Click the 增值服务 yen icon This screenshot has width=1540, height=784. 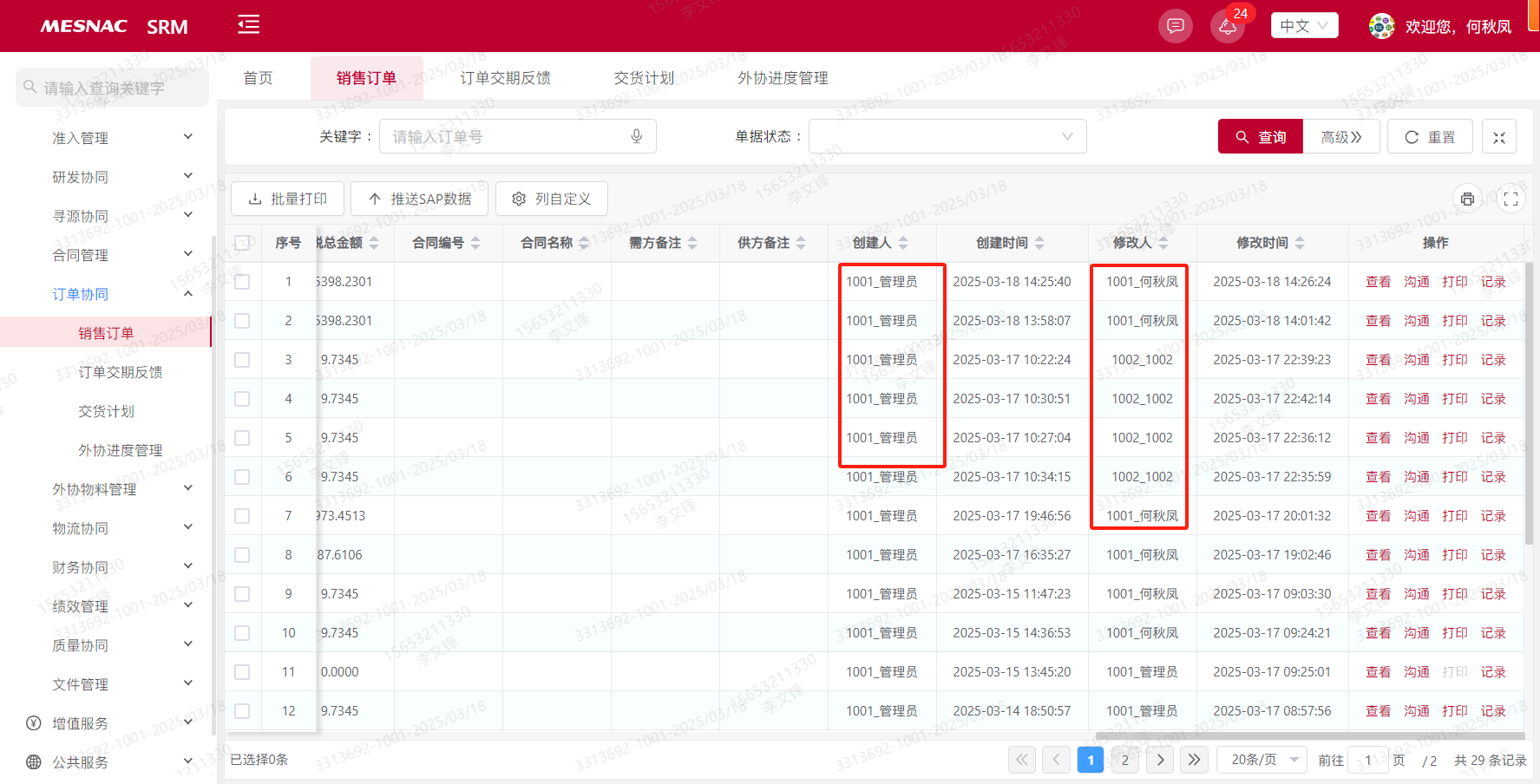(x=34, y=723)
